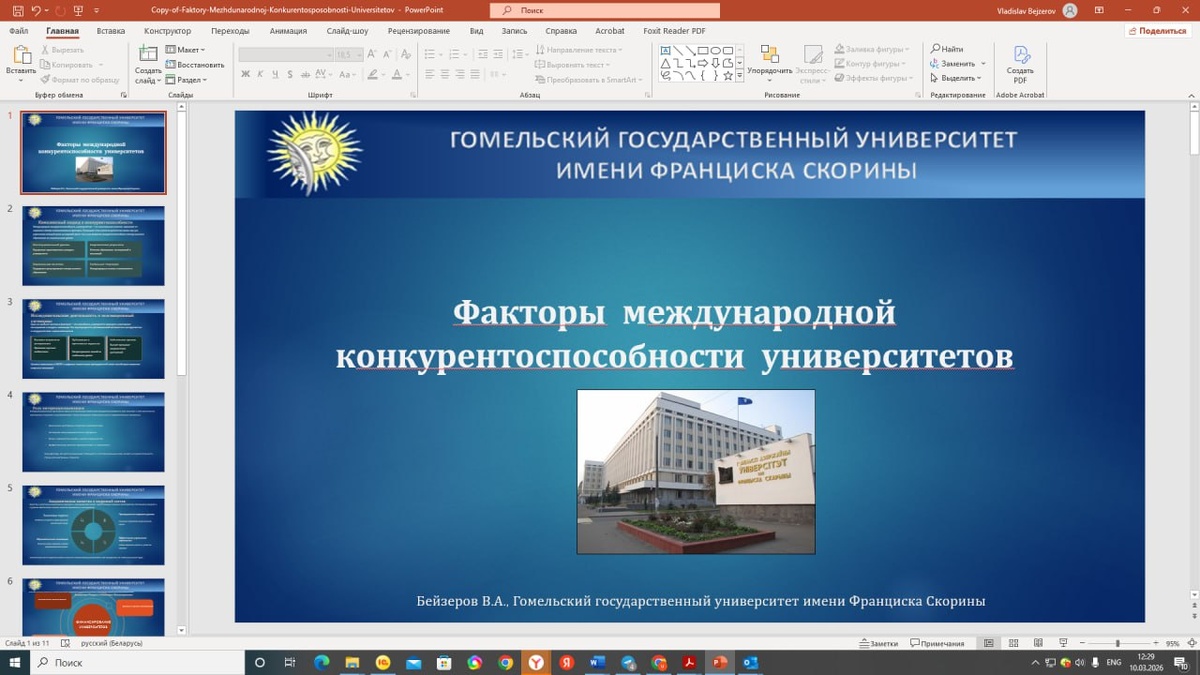Image resolution: width=1200 pixels, height=675 pixels.
Task: Switch to the Переходы tab
Action: 230,31
